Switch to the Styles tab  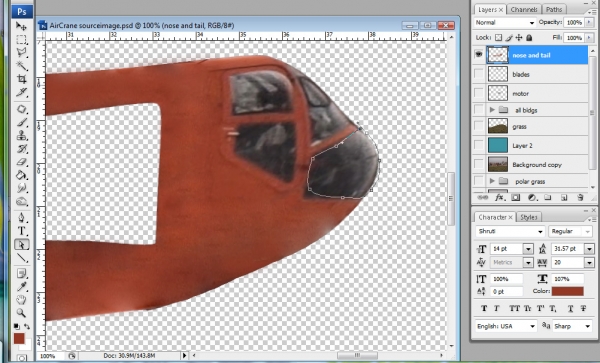pyautogui.click(x=528, y=217)
